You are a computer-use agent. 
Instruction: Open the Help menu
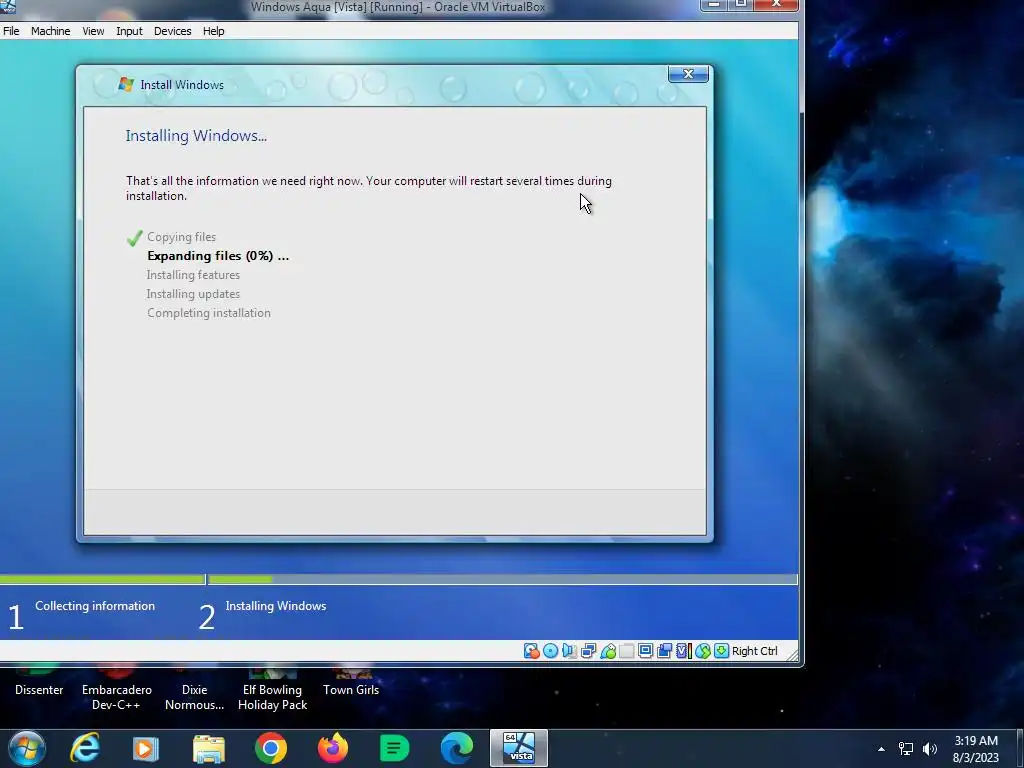pos(213,31)
